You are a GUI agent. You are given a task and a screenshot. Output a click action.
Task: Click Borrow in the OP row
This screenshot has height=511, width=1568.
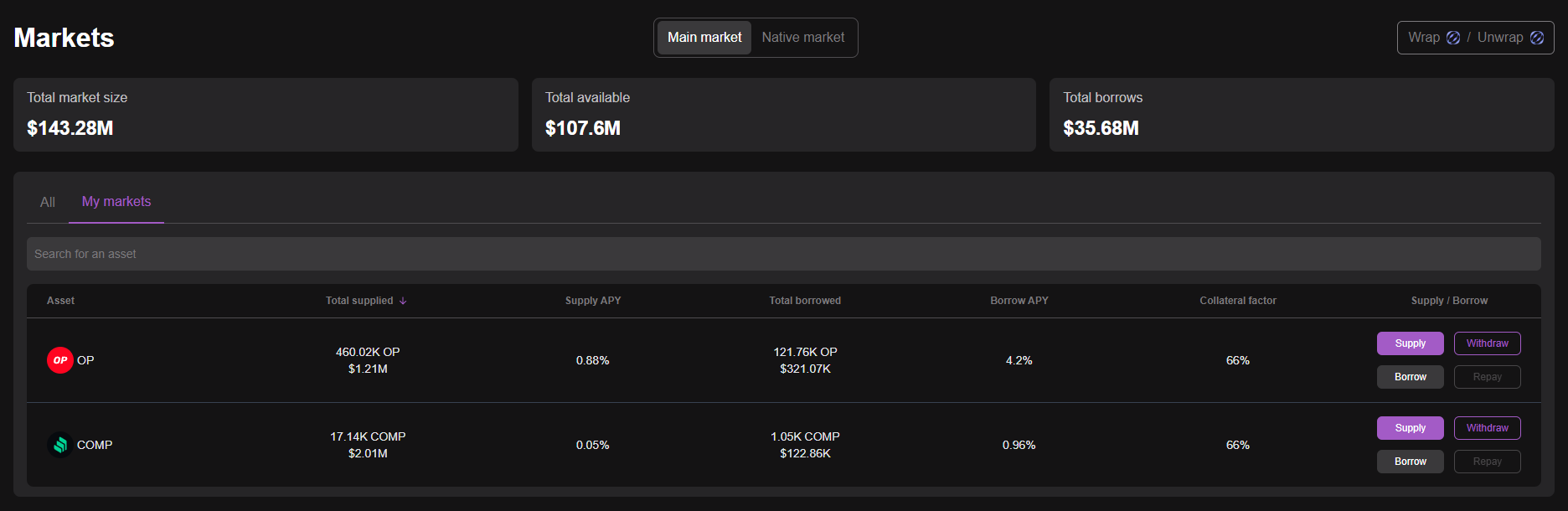pyautogui.click(x=1410, y=377)
